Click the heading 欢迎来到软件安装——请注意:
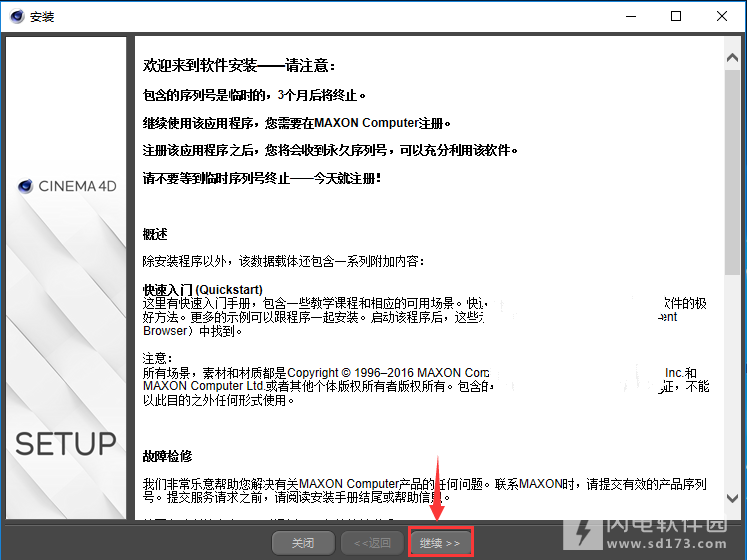This screenshot has width=747, height=560. 239,65
